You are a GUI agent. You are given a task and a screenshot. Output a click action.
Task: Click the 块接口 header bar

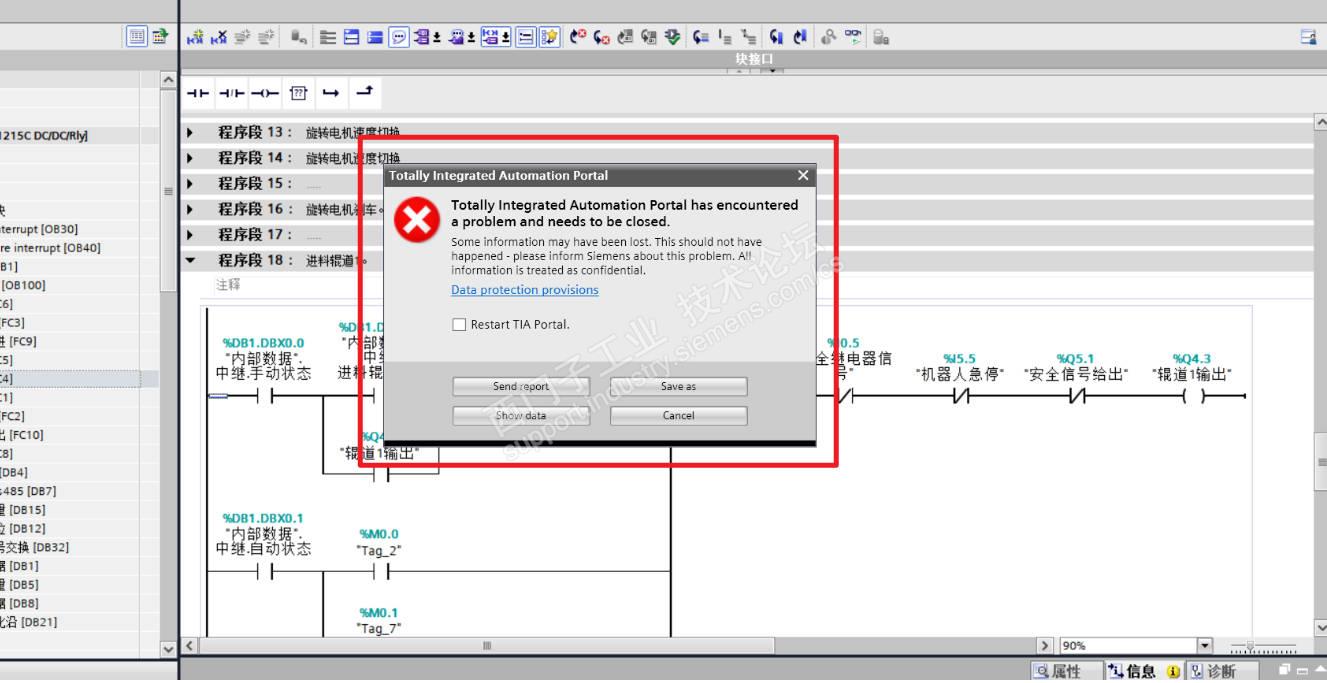tap(754, 59)
